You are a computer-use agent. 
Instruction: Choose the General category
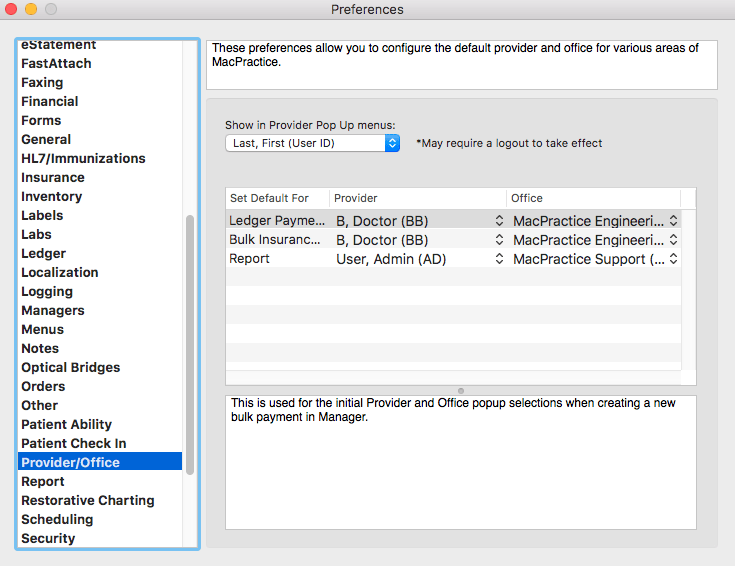[x=46, y=139]
